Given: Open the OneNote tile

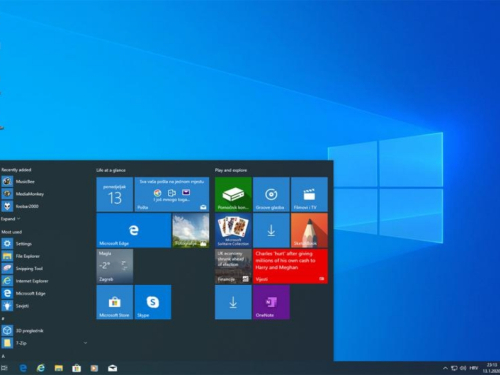Looking at the screenshot, I should (271, 302).
